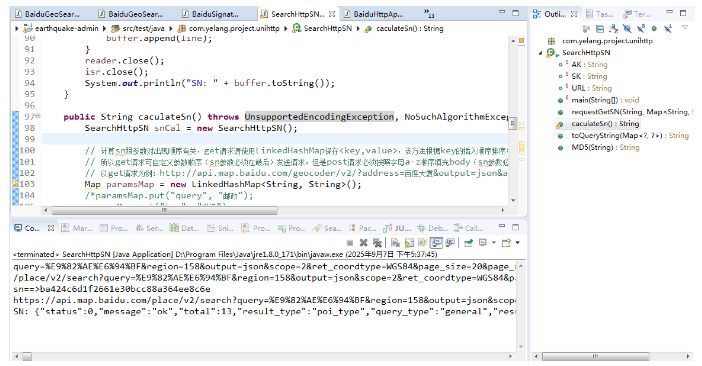This screenshot has height=366, width=702.
Task: Select toQueryString method in Outline
Action: 629,136
